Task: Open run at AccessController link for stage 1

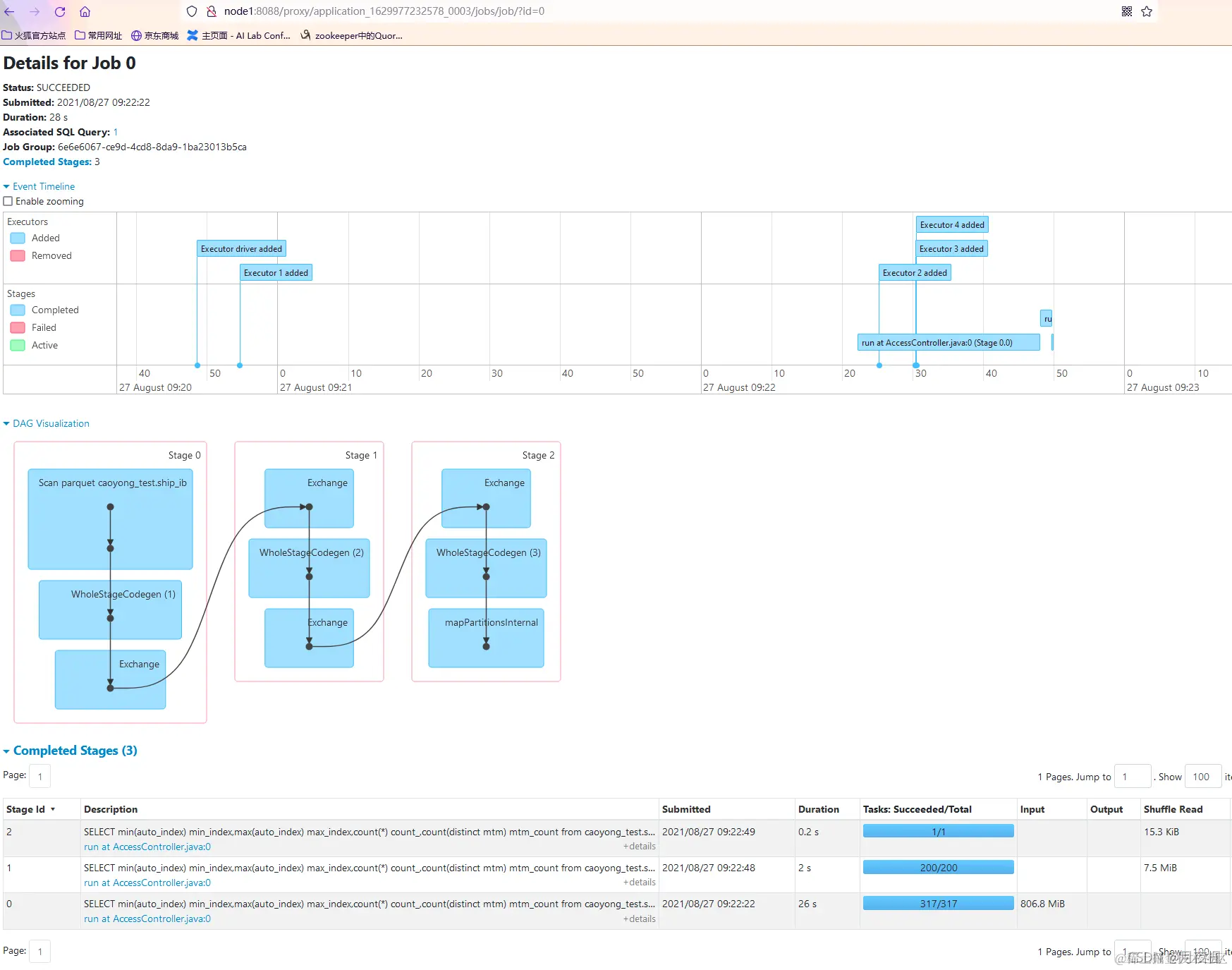Action: click(147, 883)
